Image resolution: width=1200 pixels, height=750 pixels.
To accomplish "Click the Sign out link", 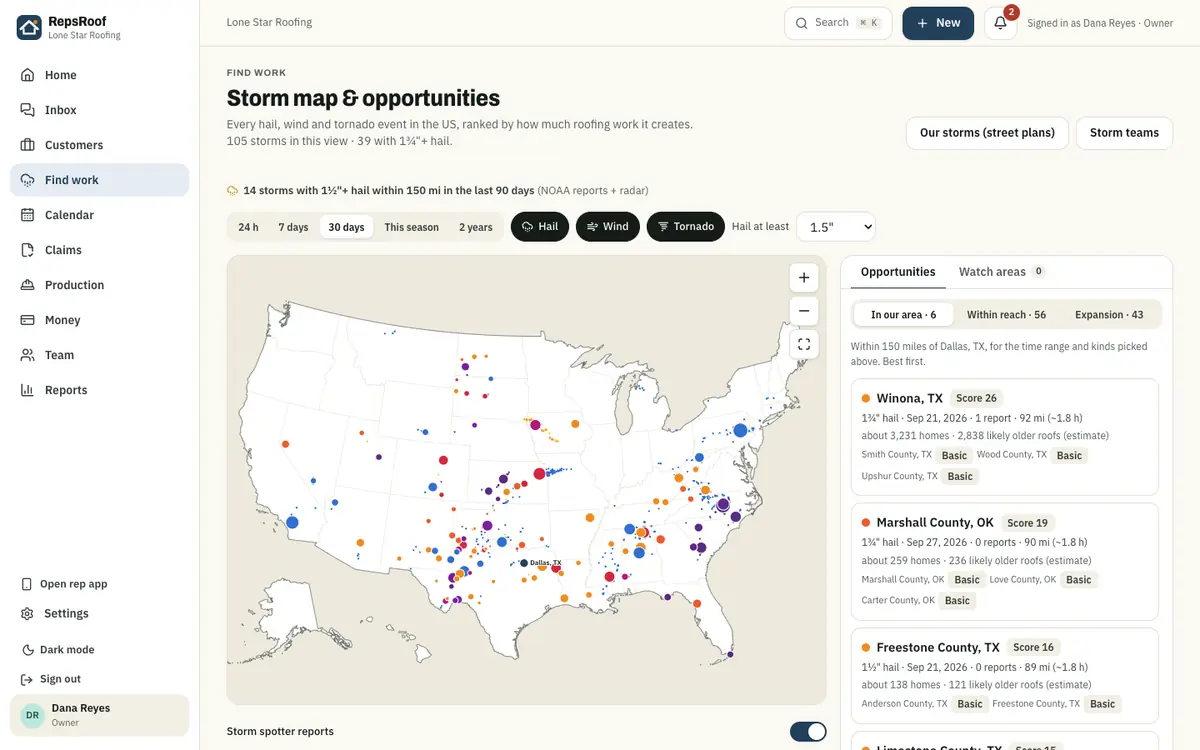I will click(60, 679).
